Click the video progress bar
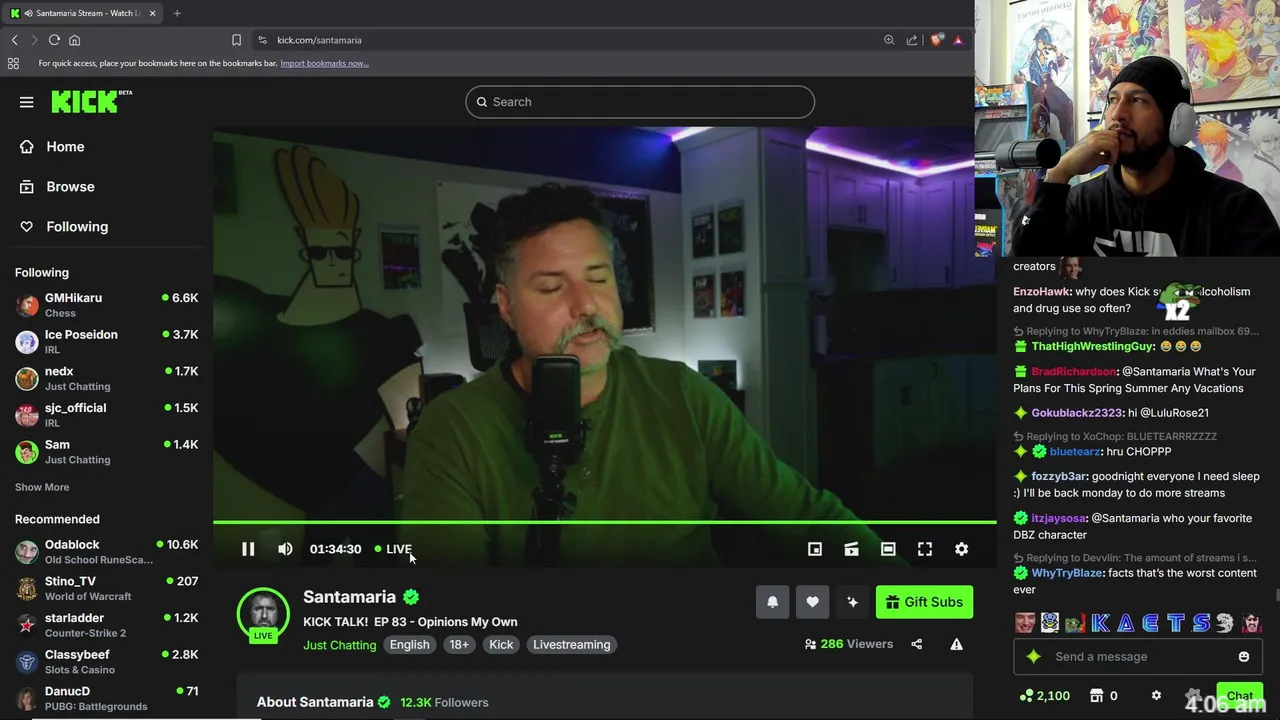This screenshot has width=1280, height=720. (x=605, y=522)
